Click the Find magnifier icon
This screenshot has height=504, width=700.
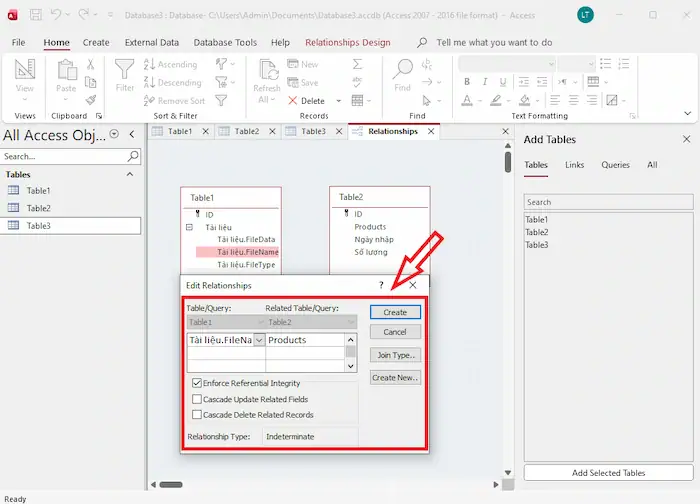coord(402,71)
